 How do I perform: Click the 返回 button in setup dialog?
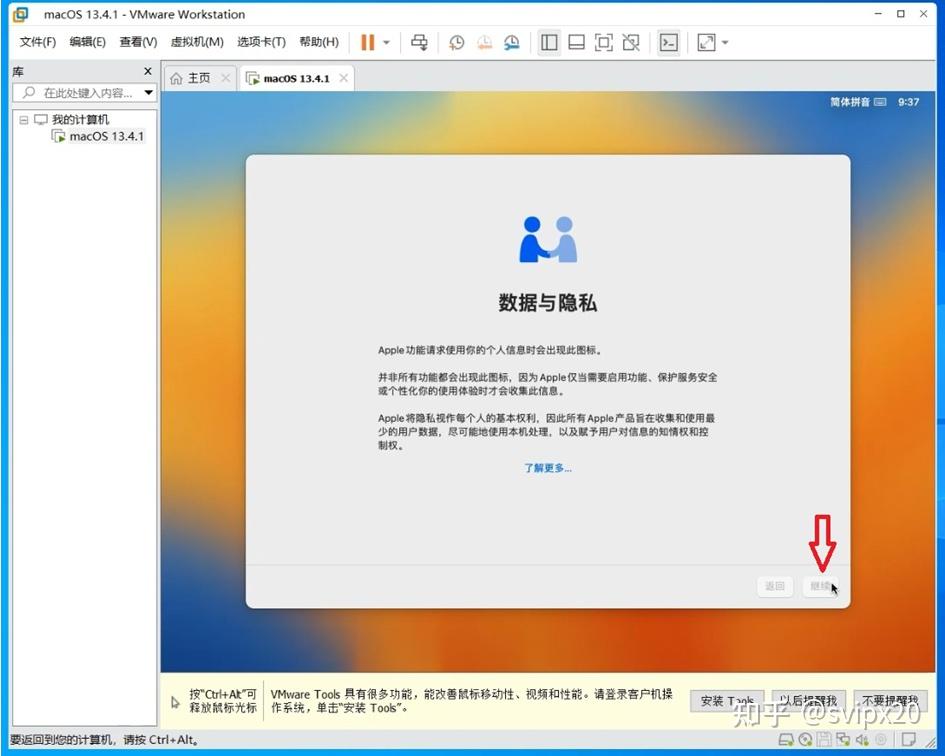pos(774,586)
